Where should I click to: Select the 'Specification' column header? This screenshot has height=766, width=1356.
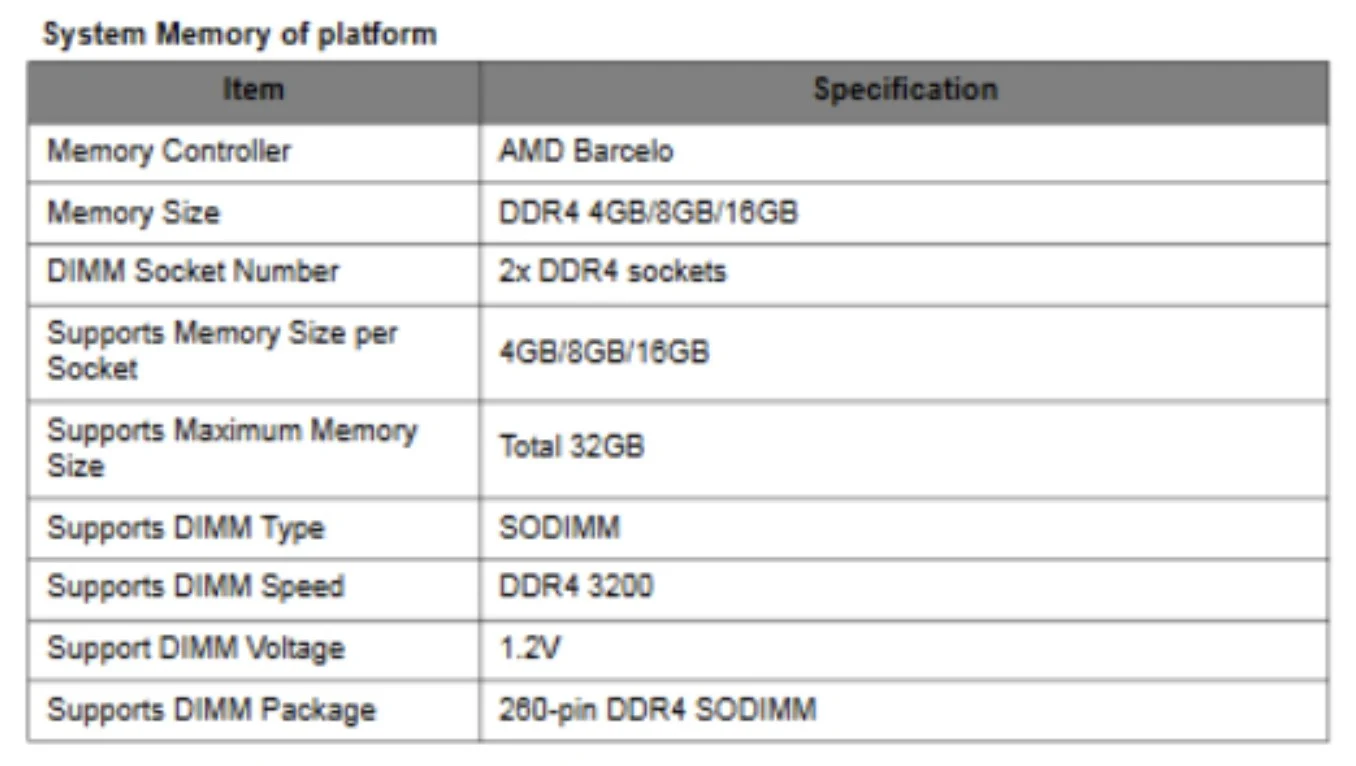905,90
